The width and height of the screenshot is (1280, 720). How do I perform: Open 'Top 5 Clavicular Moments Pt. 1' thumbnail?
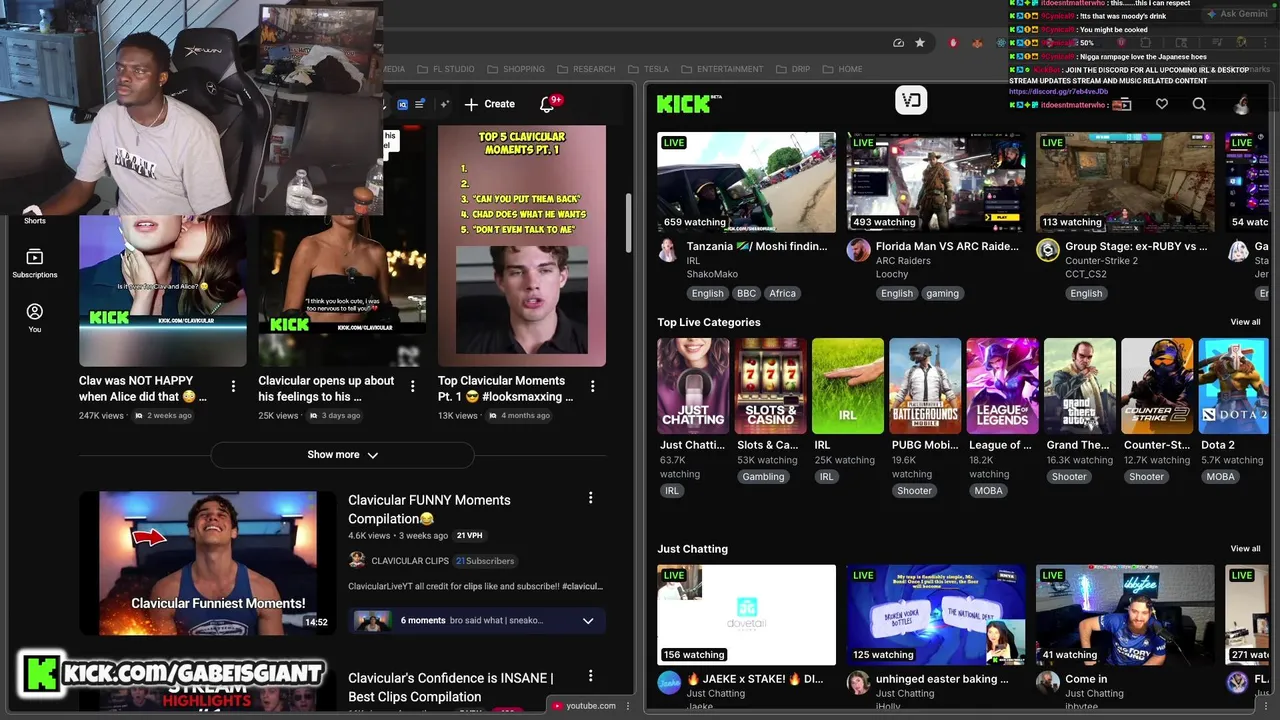tap(522, 246)
